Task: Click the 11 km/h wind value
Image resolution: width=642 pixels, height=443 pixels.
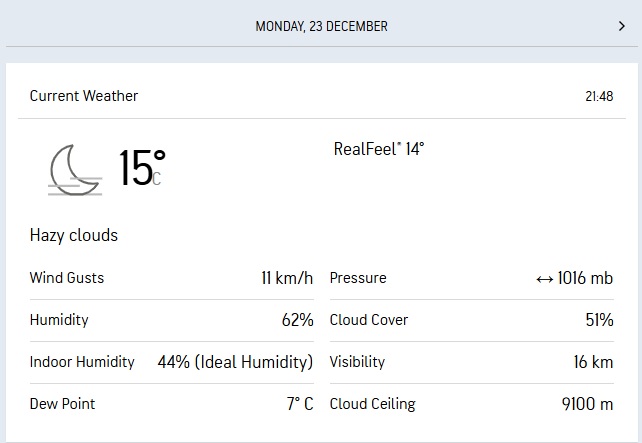Action: click(x=287, y=278)
